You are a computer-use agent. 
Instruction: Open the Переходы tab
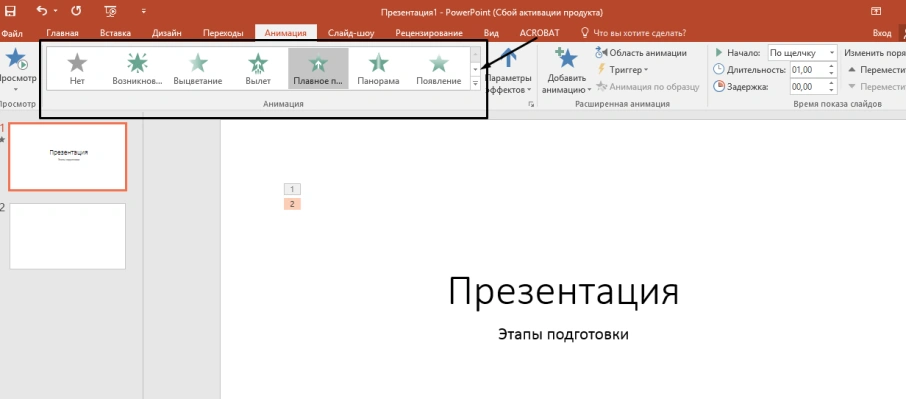(x=223, y=33)
